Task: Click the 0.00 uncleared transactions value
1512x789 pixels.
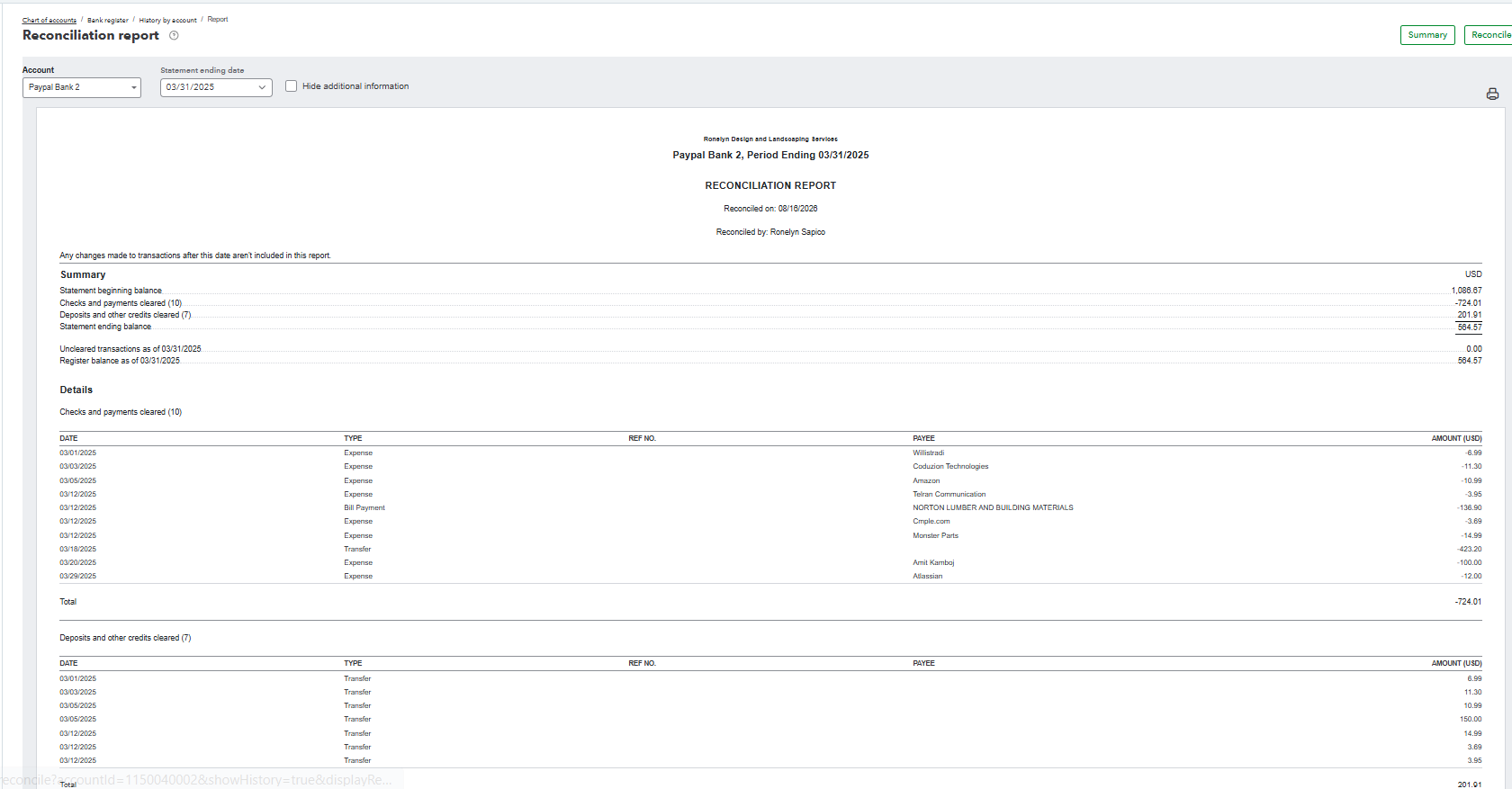Action: [1474, 349]
